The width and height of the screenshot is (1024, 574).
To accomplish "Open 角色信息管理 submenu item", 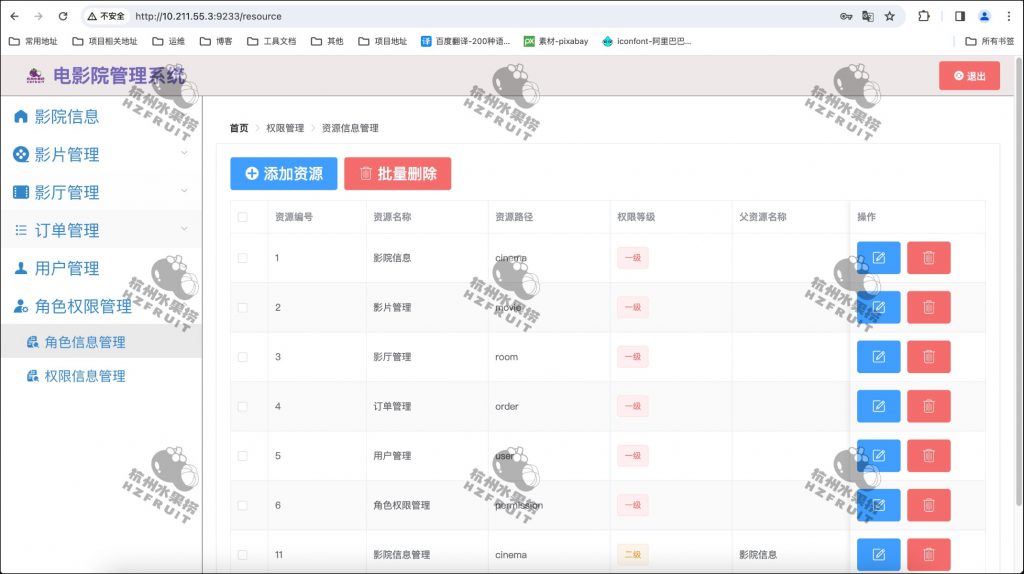I will pos(101,342).
